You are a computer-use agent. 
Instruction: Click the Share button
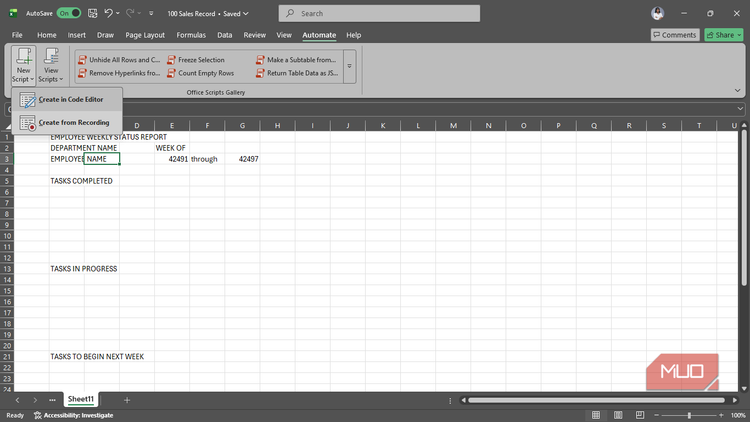click(x=723, y=35)
